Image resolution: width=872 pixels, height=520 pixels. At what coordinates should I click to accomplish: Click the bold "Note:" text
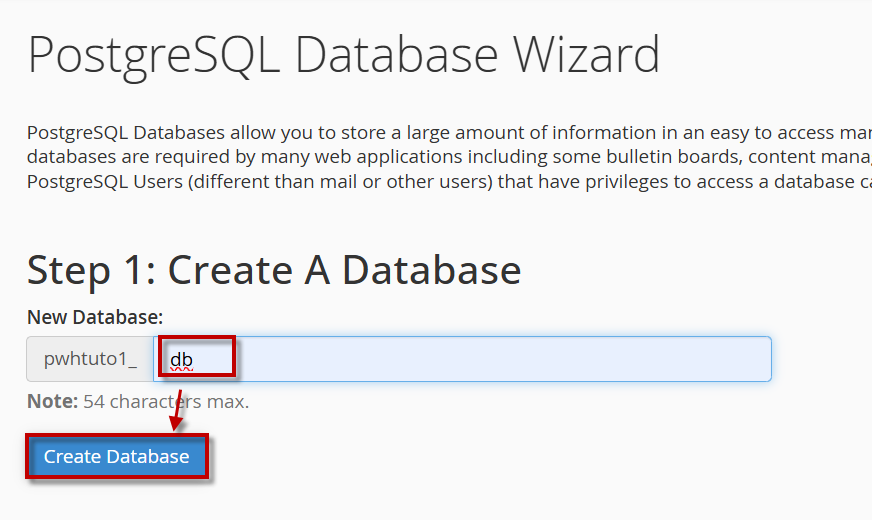(x=52, y=402)
